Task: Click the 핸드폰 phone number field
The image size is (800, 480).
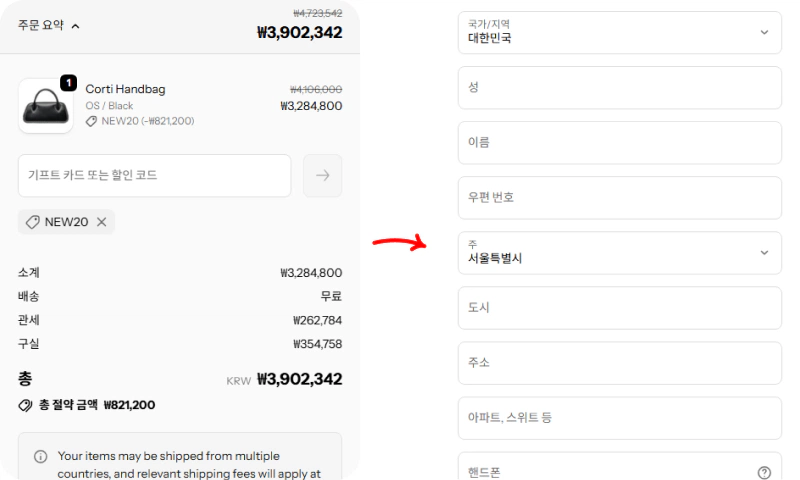Action: tap(600, 471)
